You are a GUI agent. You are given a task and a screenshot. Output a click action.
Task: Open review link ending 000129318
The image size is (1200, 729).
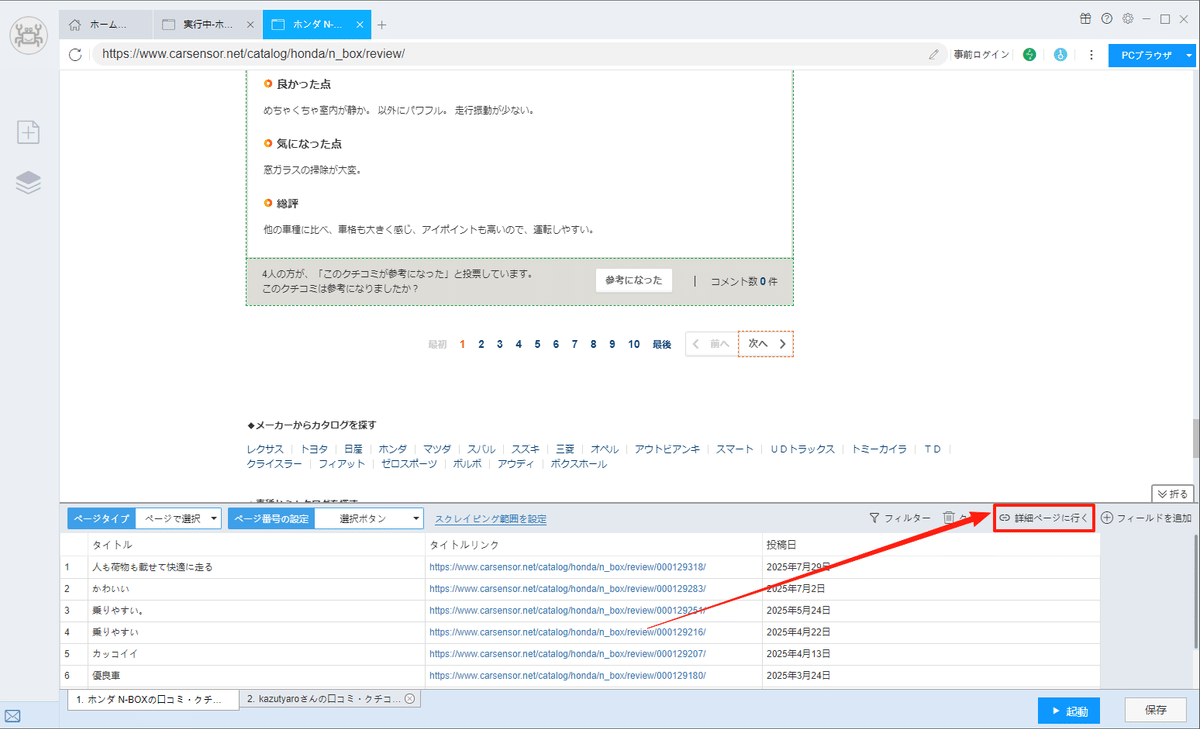pos(567,567)
